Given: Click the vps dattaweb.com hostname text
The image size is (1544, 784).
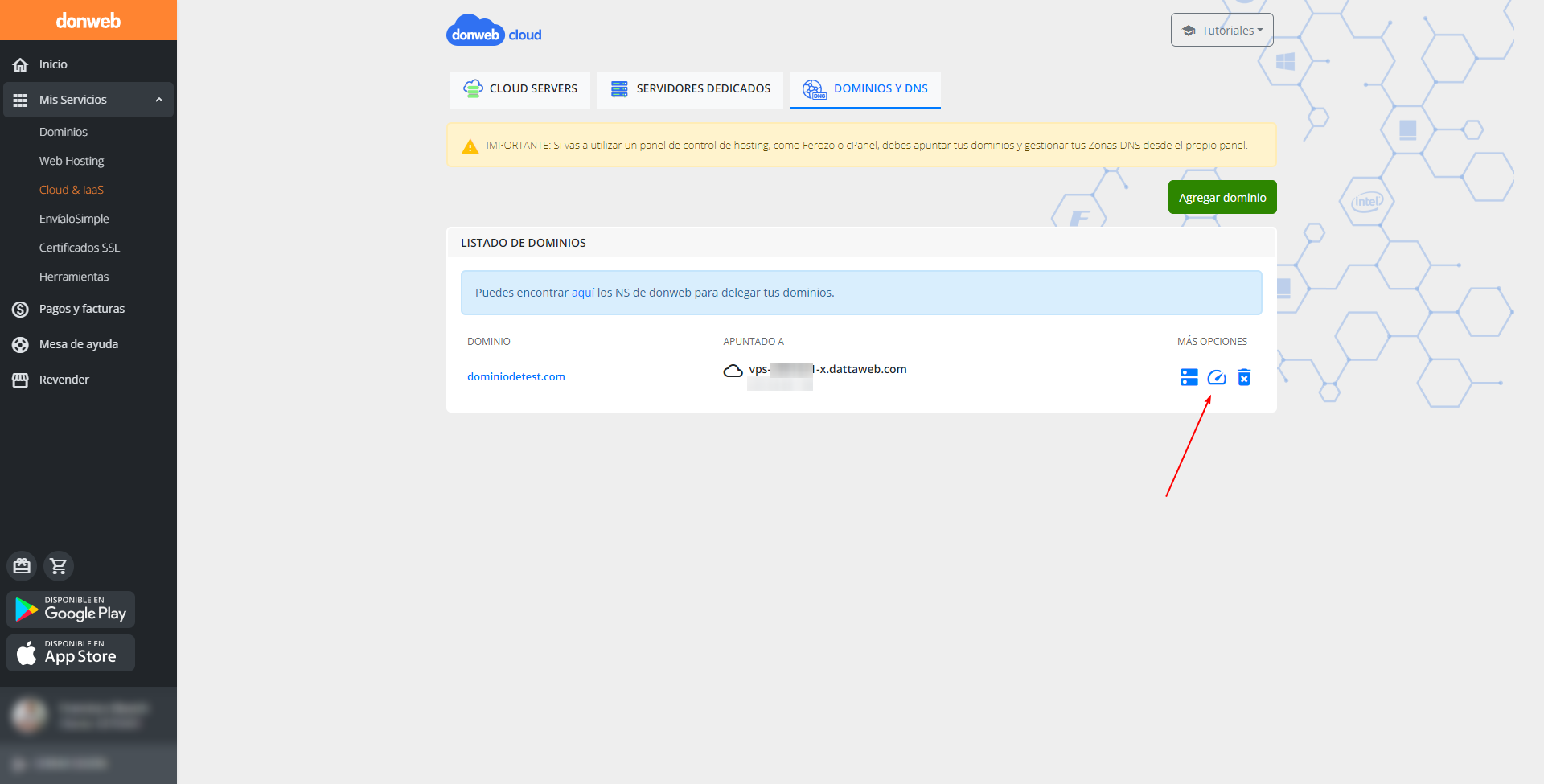Looking at the screenshot, I should (x=827, y=370).
